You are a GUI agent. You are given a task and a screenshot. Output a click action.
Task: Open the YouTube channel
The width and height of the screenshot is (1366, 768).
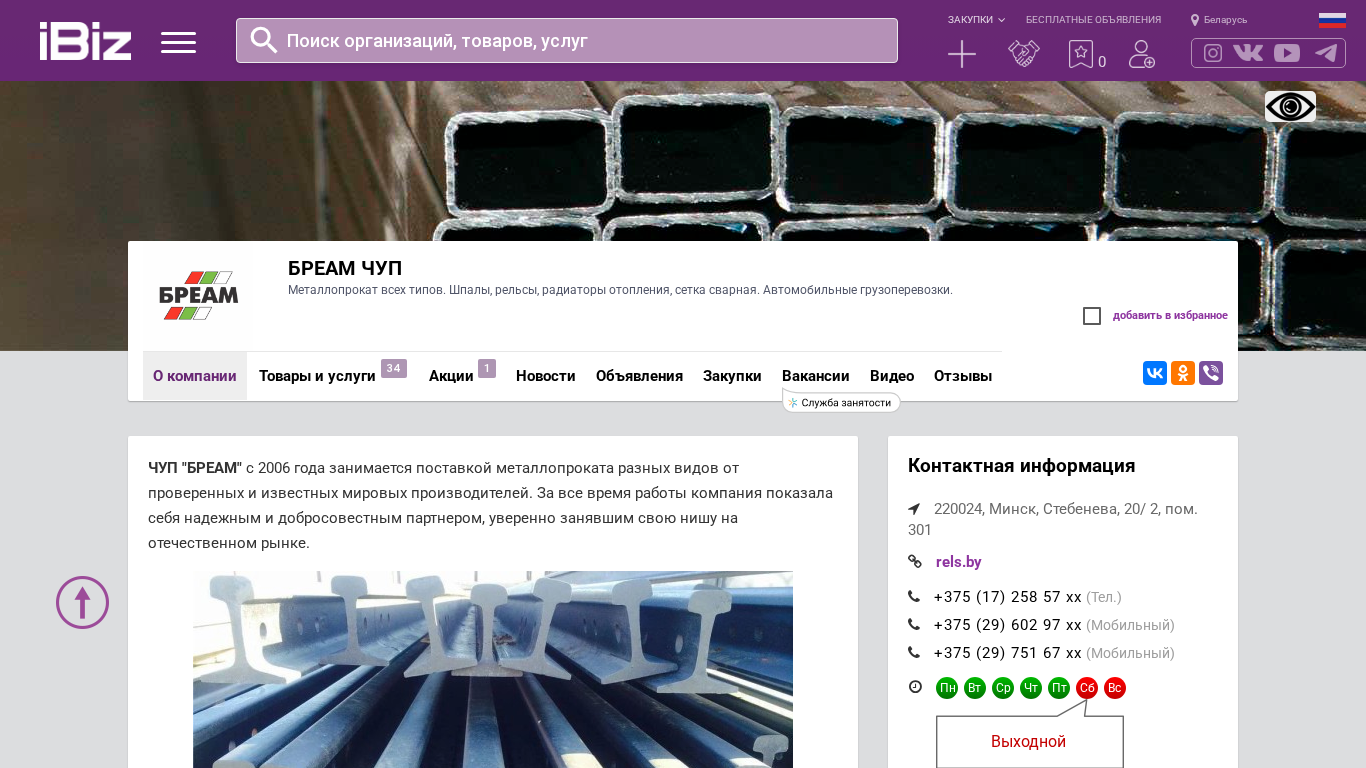coord(1287,53)
